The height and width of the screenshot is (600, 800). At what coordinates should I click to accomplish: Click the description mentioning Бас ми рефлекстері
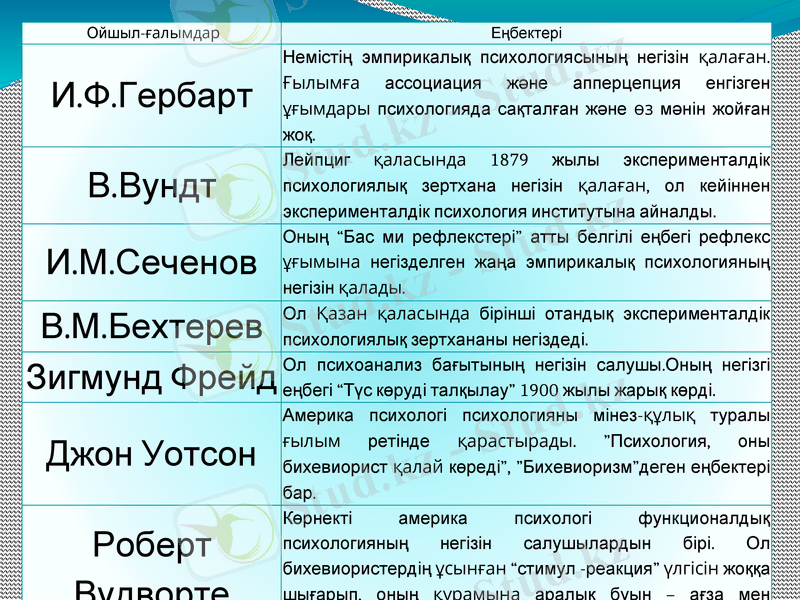tap(520, 263)
